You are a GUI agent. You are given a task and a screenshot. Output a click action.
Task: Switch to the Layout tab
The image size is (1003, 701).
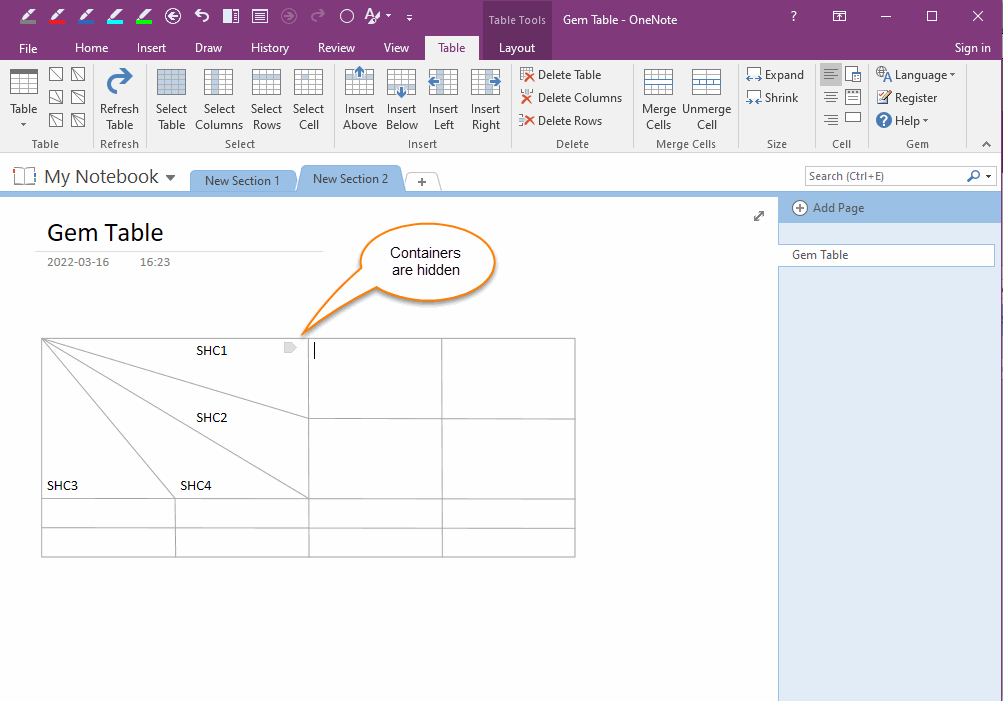pos(517,48)
